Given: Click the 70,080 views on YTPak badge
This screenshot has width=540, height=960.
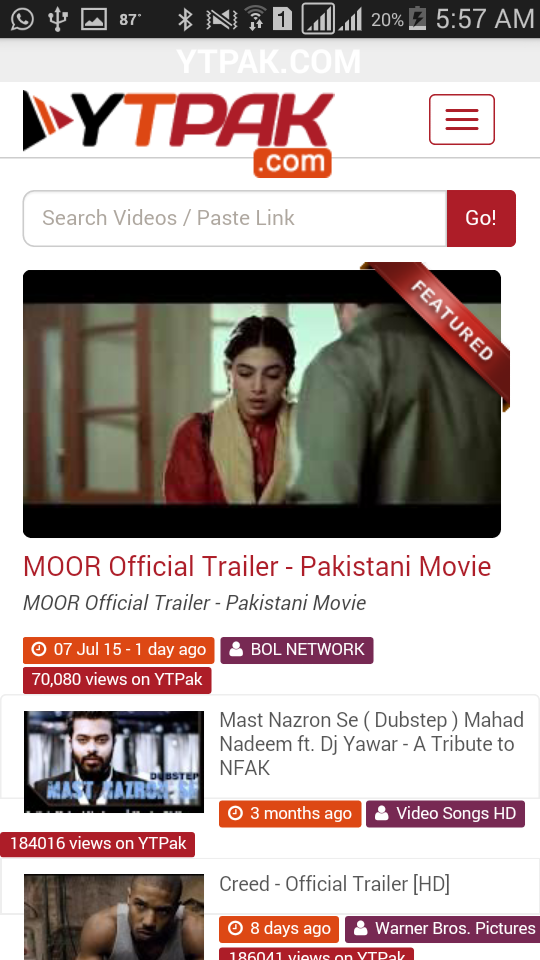Looking at the screenshot, I should [x=117, y=680].
